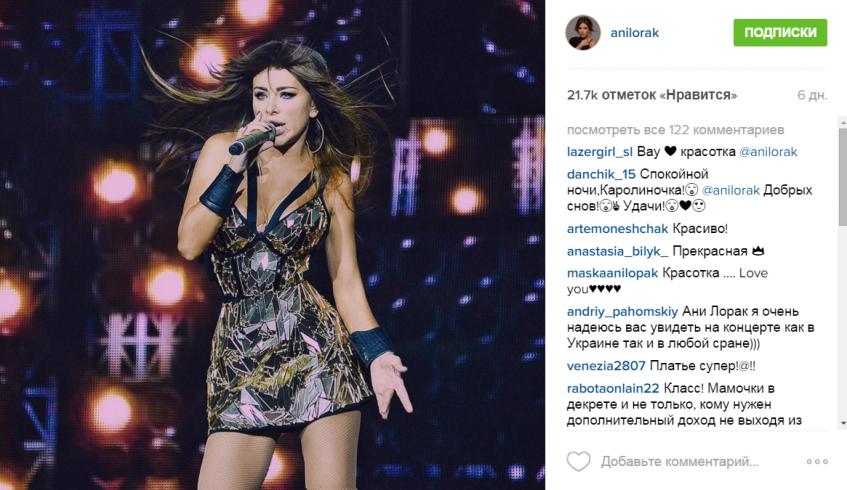Open rabotaonlain22 commenter profile
Viewport: 847px width, 490px height.
pos(613,388)
